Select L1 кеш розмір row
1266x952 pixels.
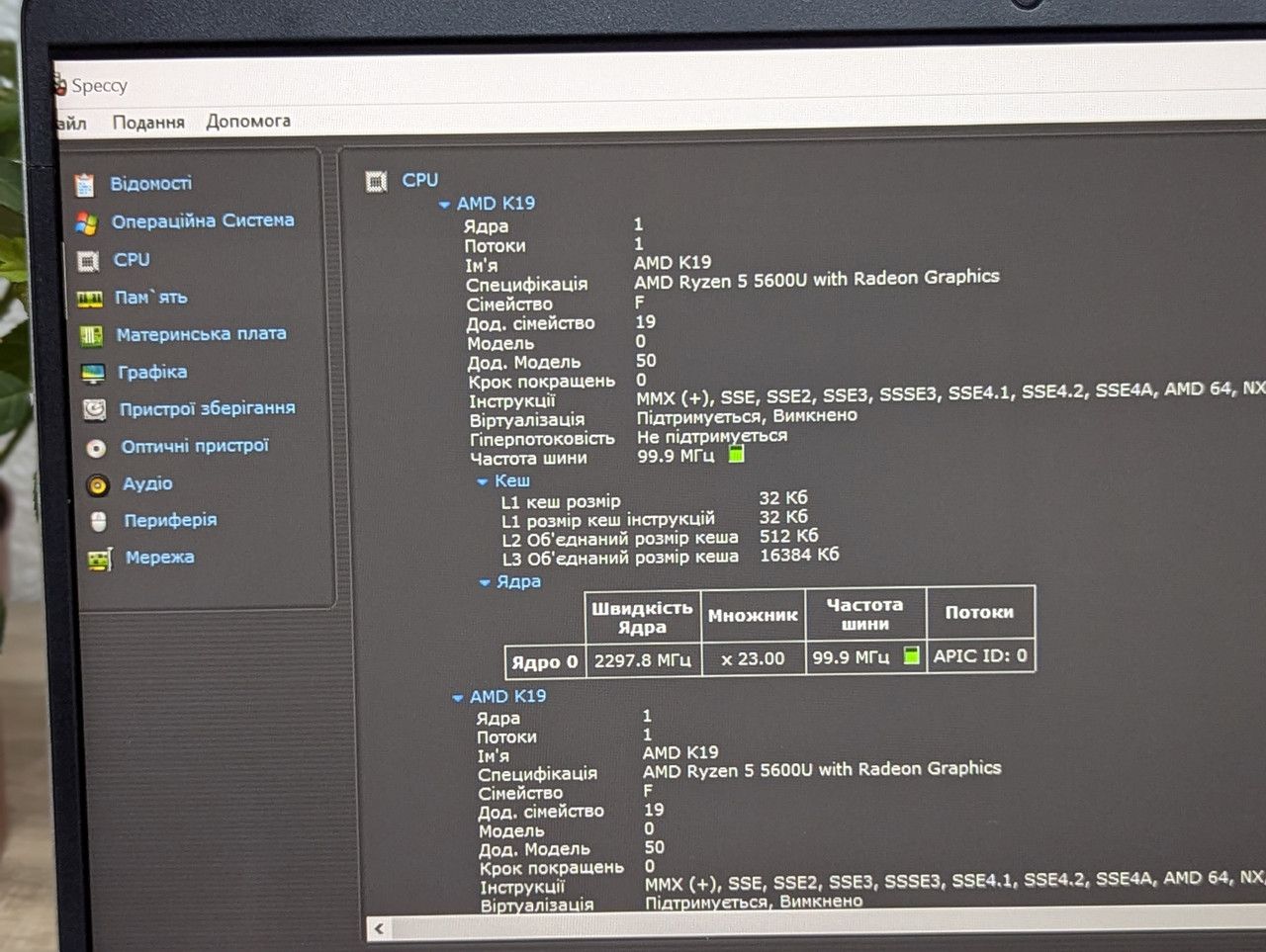(656, 500)
